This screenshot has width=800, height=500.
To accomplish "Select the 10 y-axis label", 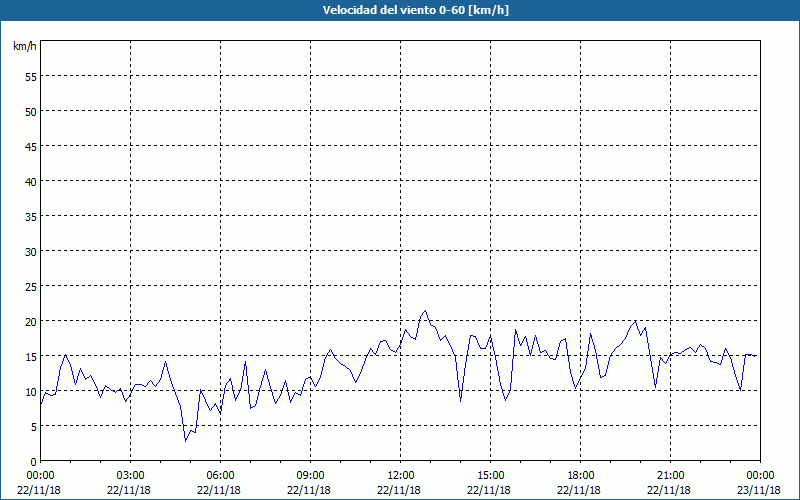I will coord(31,392).
